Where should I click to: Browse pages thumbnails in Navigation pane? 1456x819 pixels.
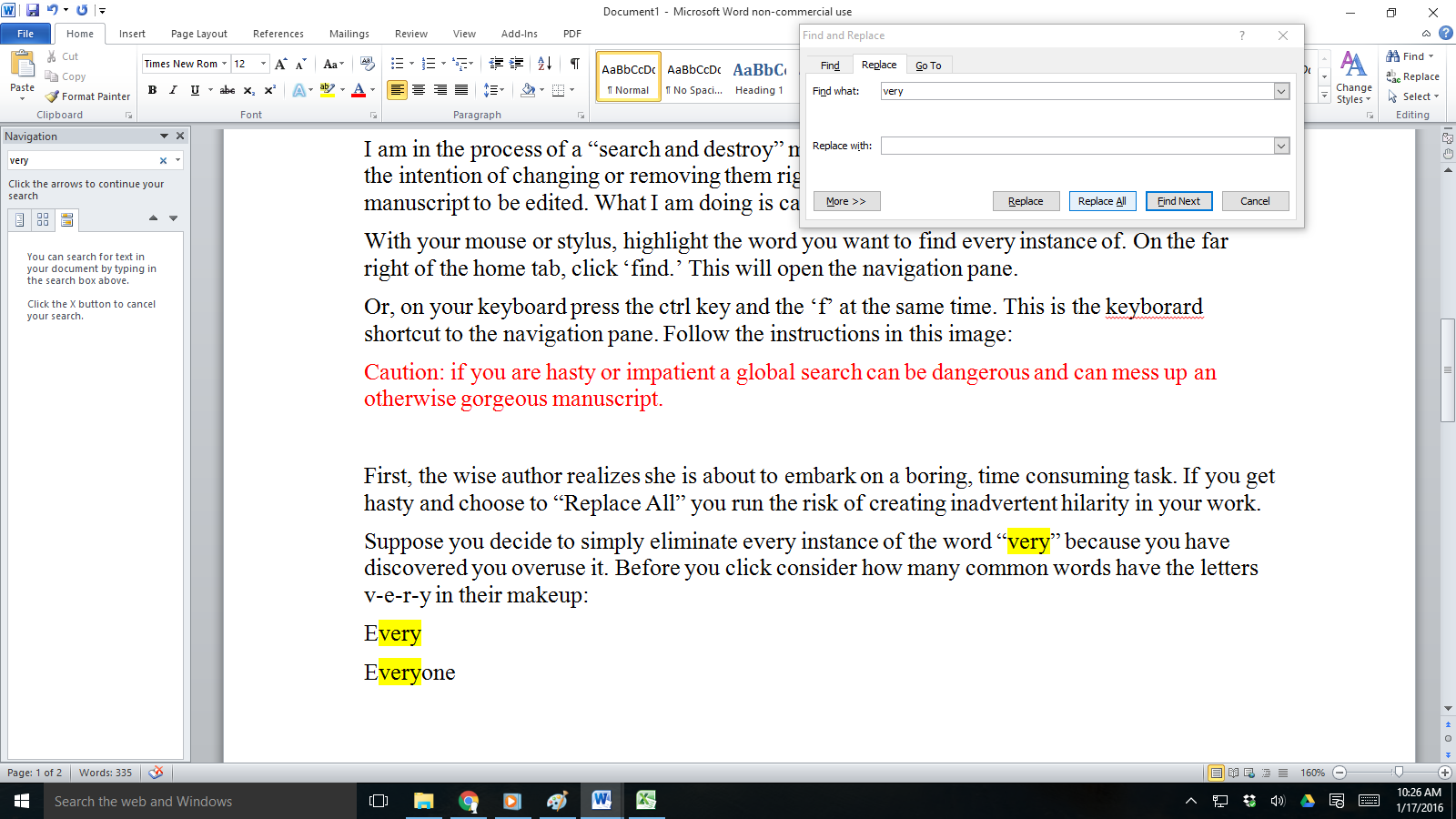(43, 219)
